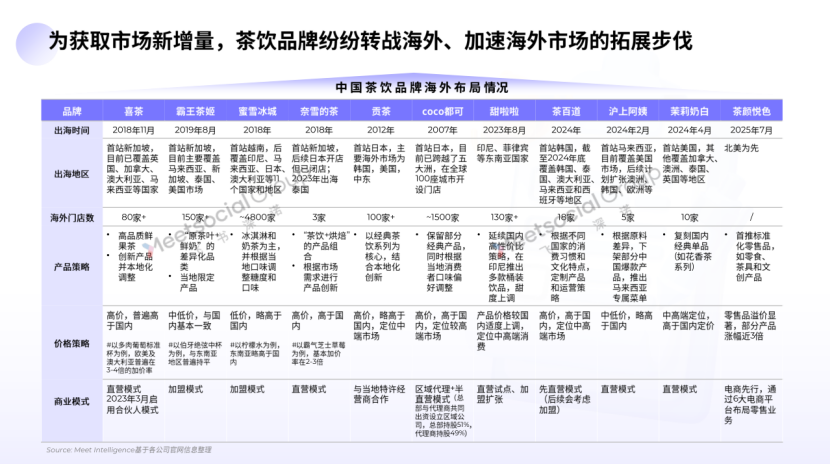Click the store count 100家+
Viewport: 831px width, 464px height.
click(x=381, y=218)
